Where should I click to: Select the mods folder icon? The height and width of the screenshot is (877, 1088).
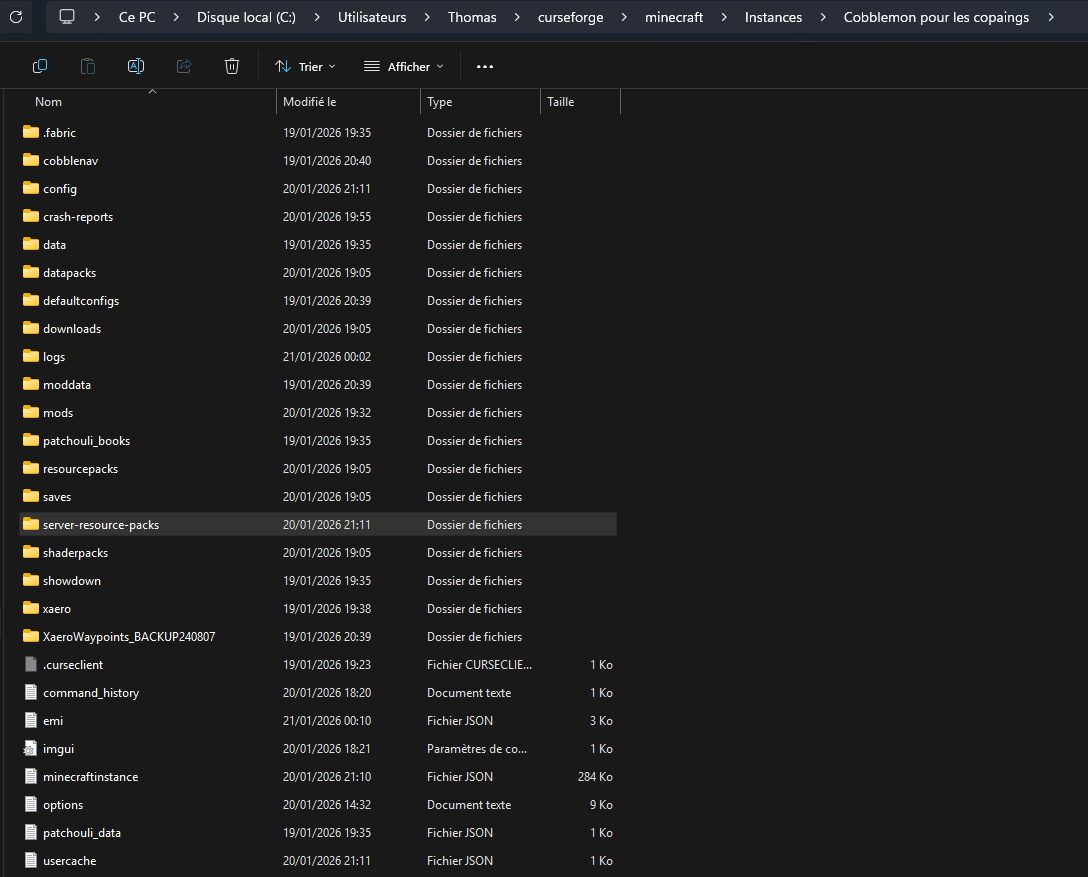pyautogui.click(x=31, y=412)
